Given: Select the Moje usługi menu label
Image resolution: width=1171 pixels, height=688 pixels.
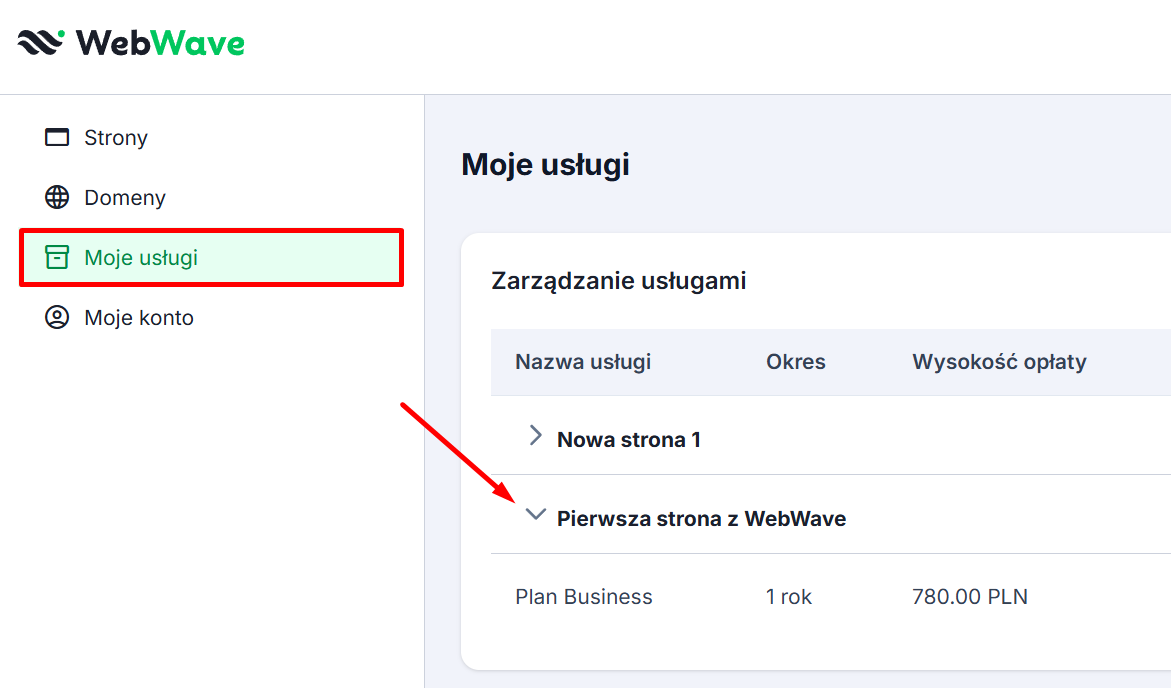Looking at the screenshot, I should (141, 258).
